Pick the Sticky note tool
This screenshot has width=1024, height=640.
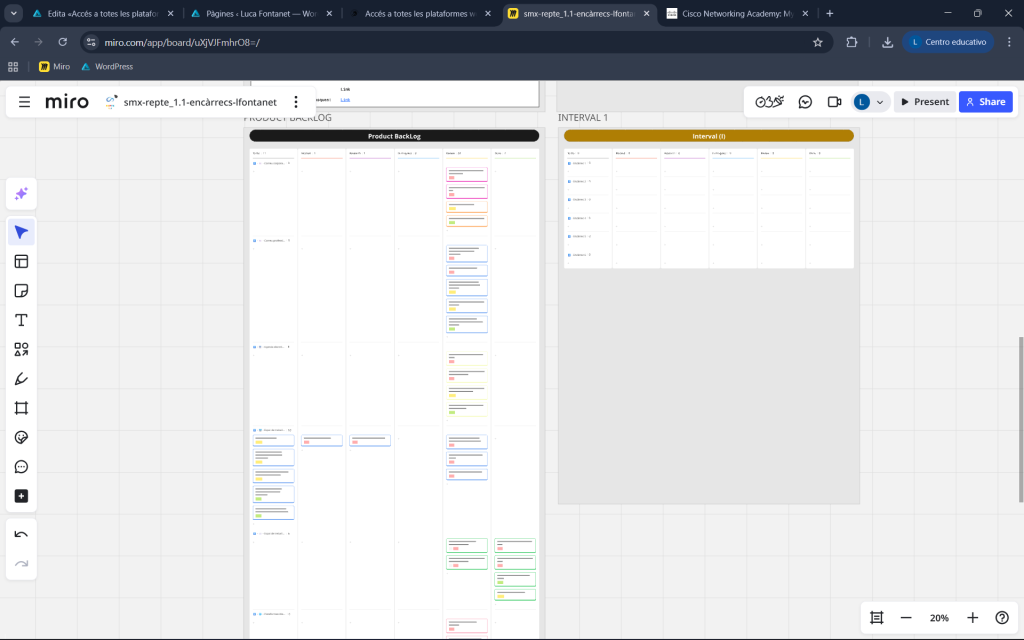(21, 291)
